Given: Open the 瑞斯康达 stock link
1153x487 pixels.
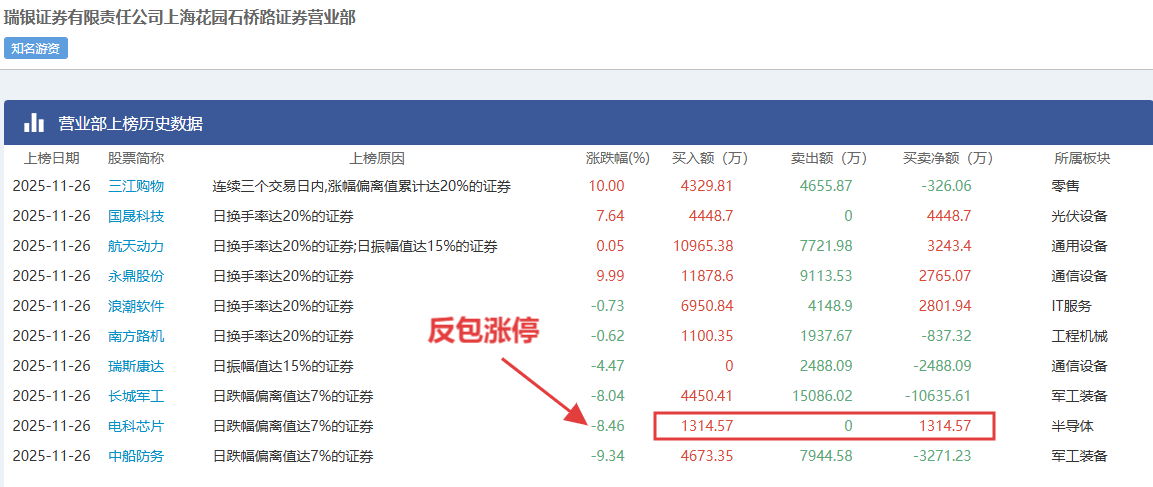Looking at the screenshot, I should coord(136,366).
